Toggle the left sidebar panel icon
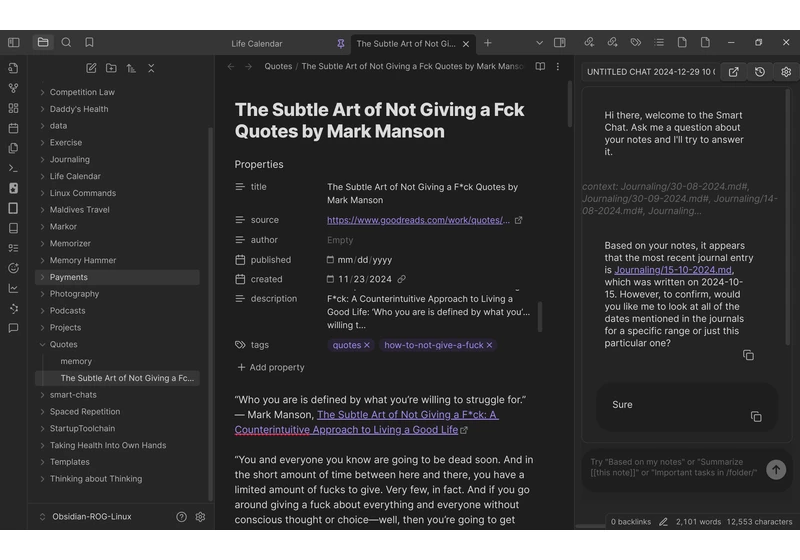Image resolution: width=800 pixels, height=560 pixels. [14, 42]
